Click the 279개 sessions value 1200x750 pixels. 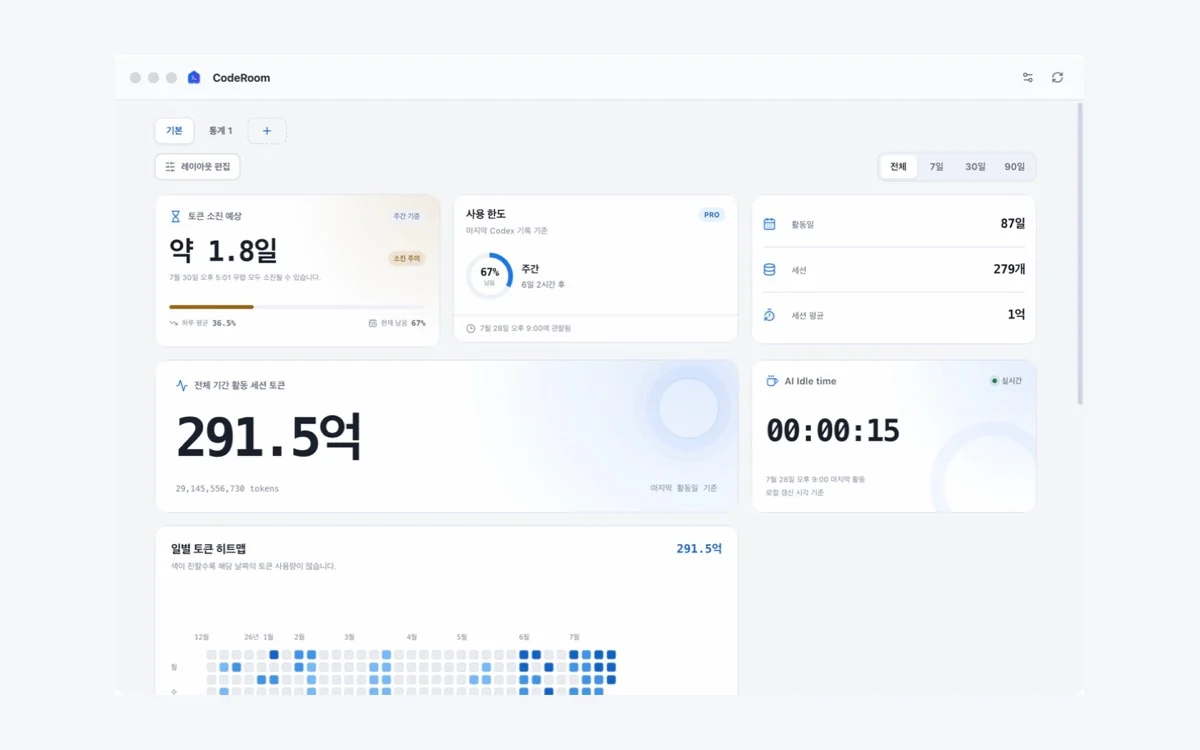1009,270
